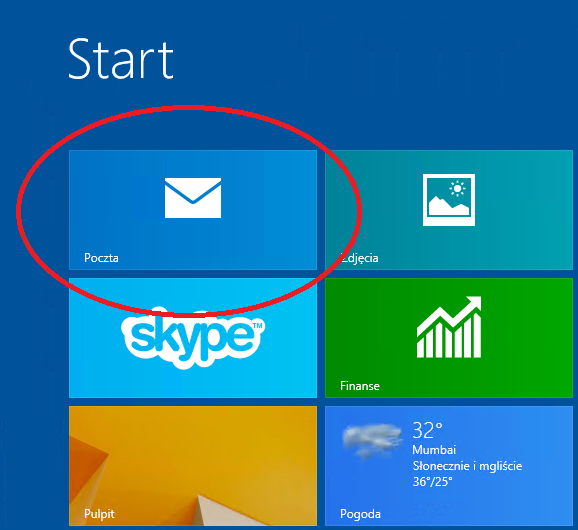Image resolution: width=578 pixels, height=530 pixels.
Task: Click the TM mark on Skype logo
Action: pyautogui.click(x=257, y=325)
